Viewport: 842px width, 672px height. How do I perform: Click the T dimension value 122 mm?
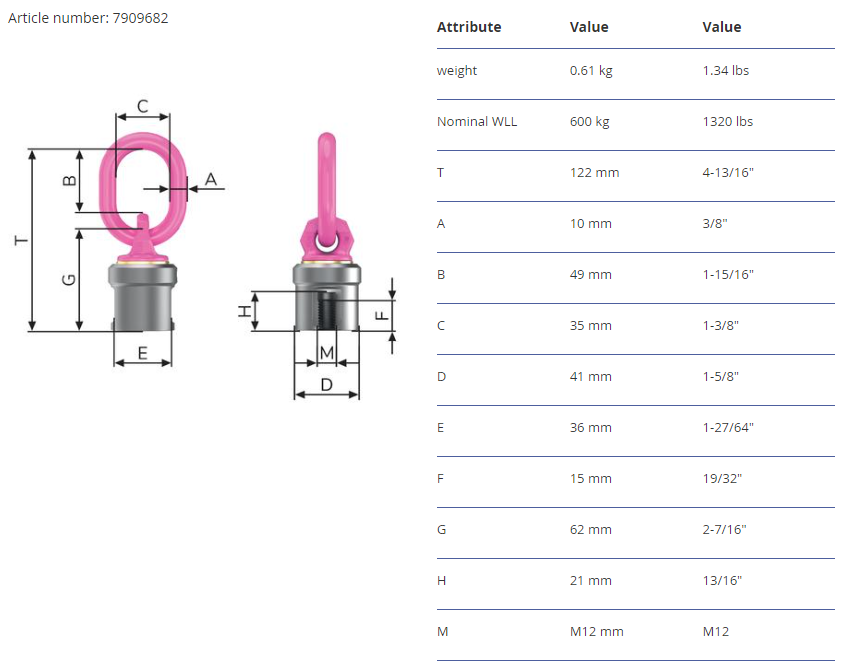[x=594, y=172]
